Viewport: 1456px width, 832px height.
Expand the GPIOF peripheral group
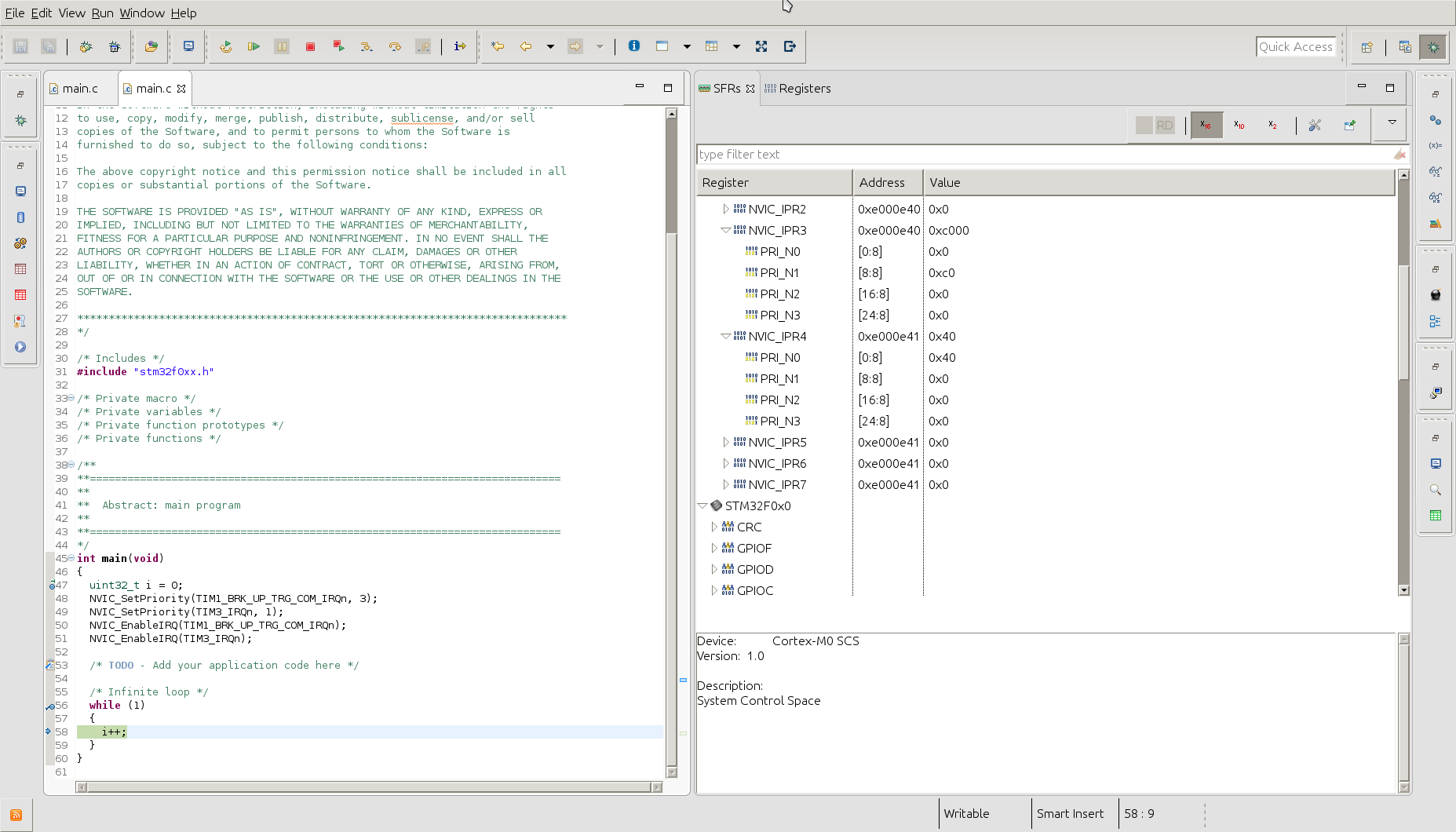713,549
